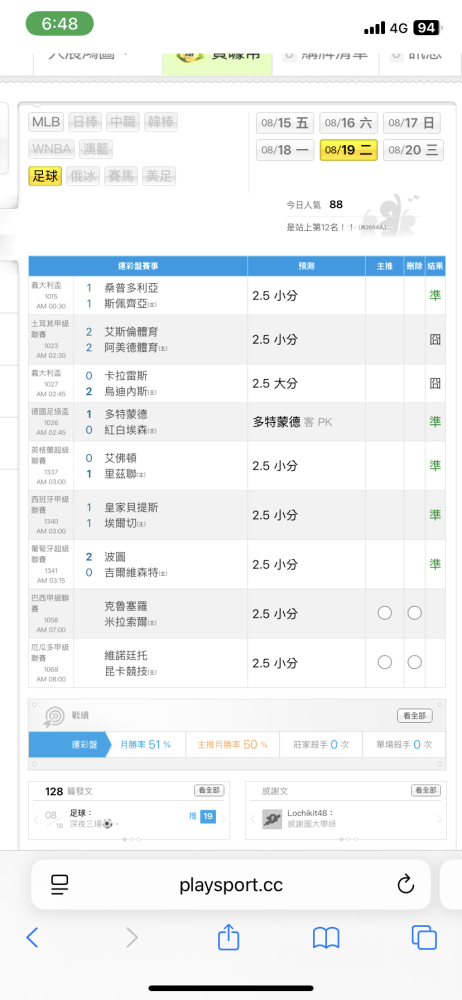Open Safari bookmarks book icon
This screenshot has width=462, height=1000.
pyautogui.click(x=325, y=937)
